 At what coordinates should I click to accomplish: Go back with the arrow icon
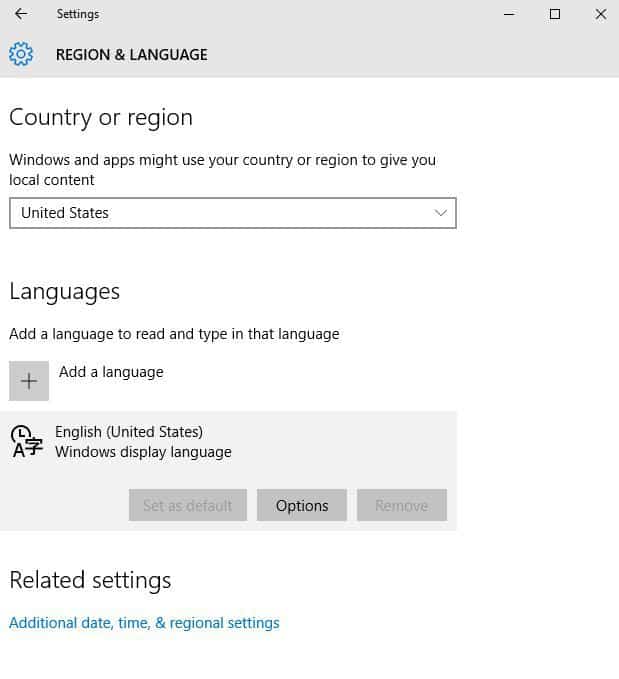pos(21,14)
